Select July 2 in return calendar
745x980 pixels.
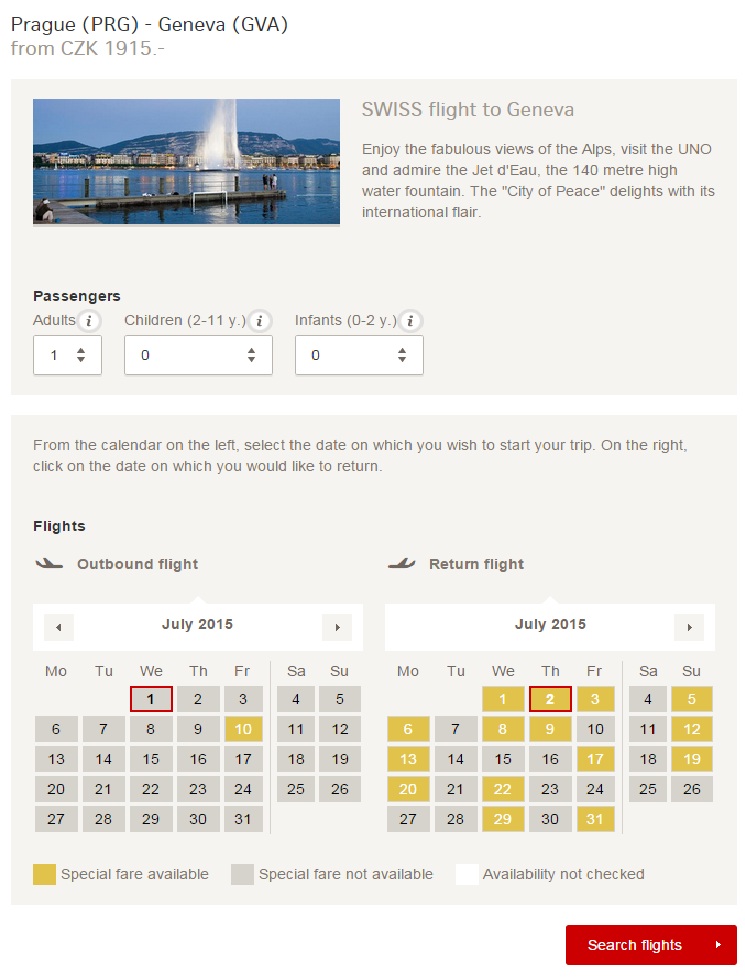[x=550, y=699]
